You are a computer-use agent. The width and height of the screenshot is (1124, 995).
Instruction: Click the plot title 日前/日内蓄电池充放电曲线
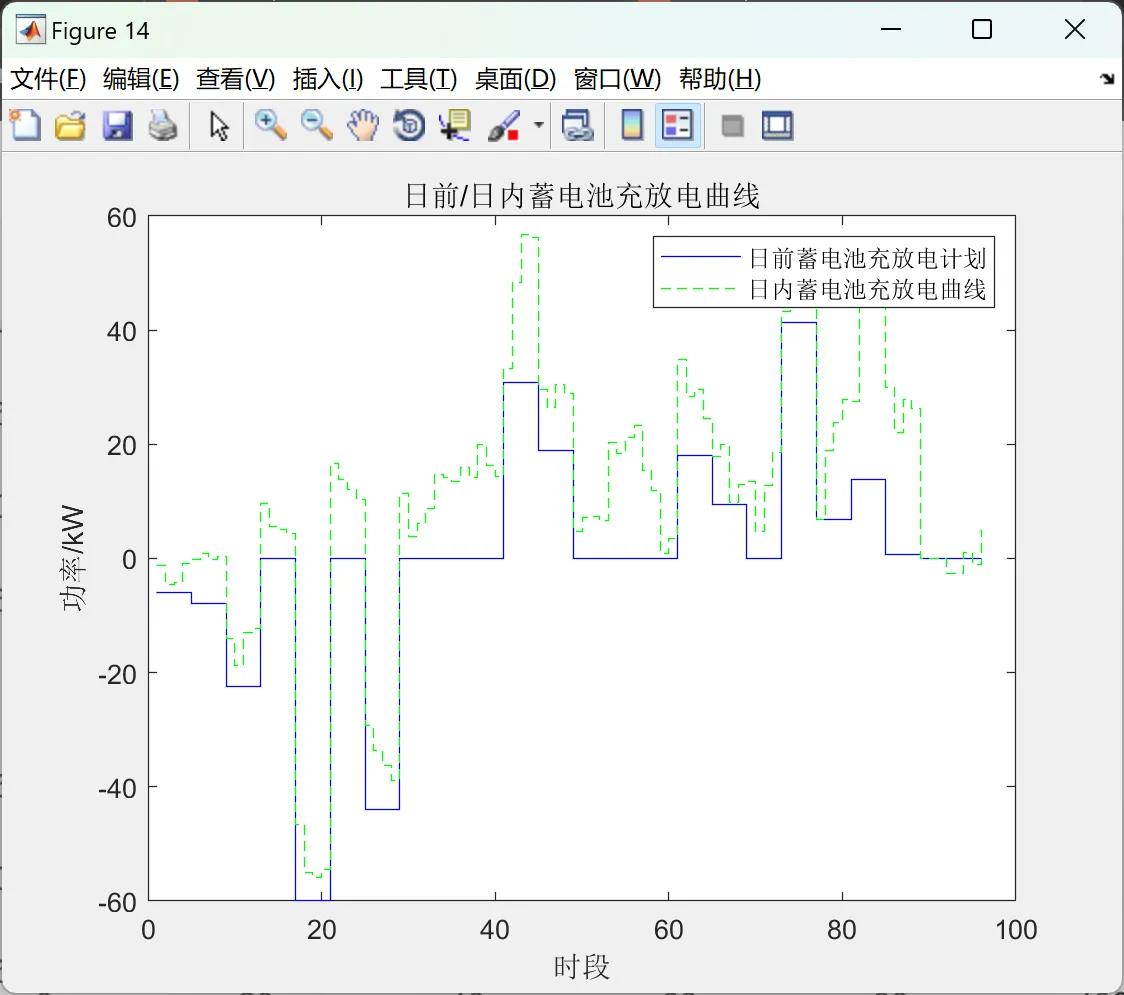(582, 196)
